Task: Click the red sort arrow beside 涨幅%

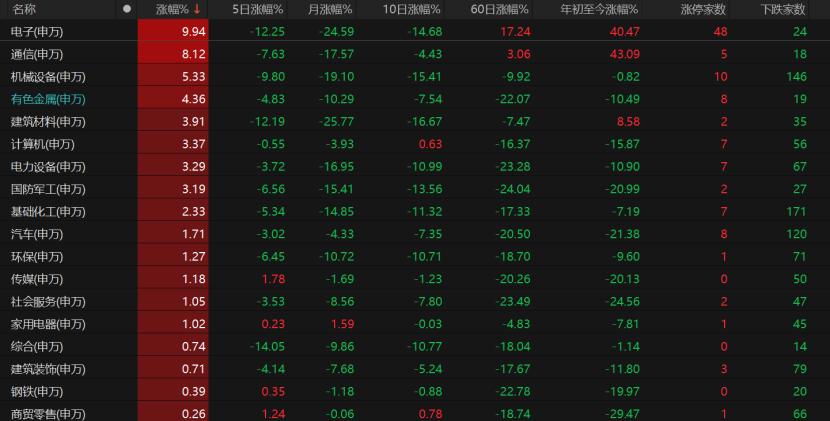Action: (197, 9)
